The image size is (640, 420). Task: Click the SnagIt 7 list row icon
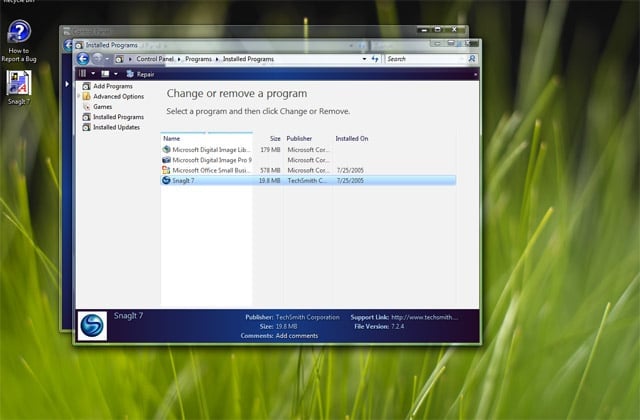tap(166, 180)
